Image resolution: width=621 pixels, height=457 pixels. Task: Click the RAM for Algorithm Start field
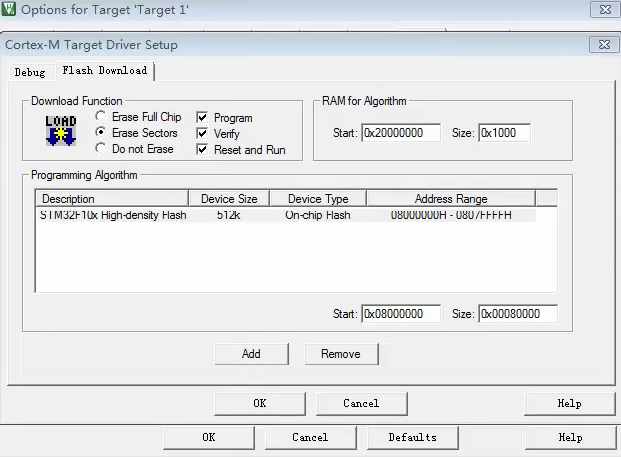[401, 133]
